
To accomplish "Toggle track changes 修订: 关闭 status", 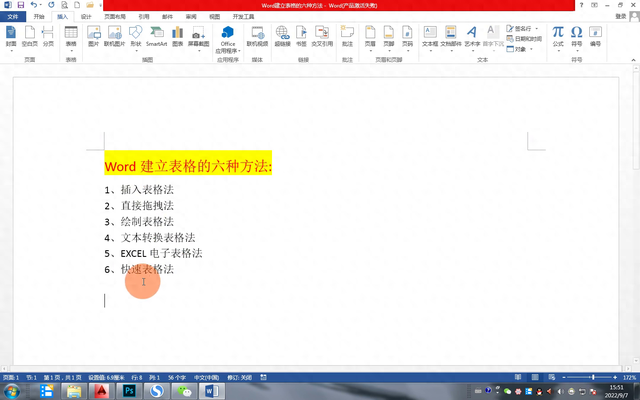I will [239, 378].
